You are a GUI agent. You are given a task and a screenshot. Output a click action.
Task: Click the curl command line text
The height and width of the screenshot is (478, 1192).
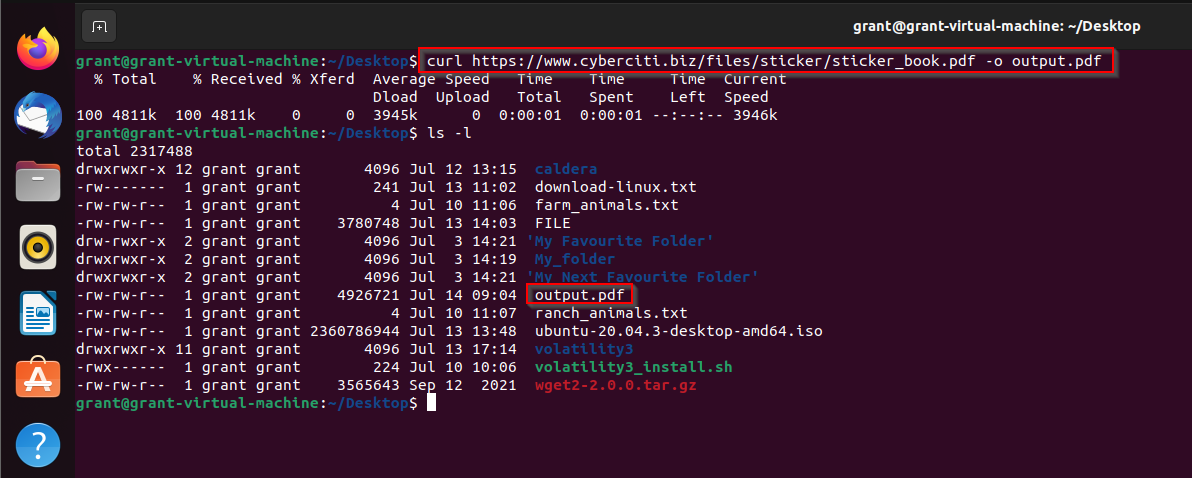pos(763,61)
